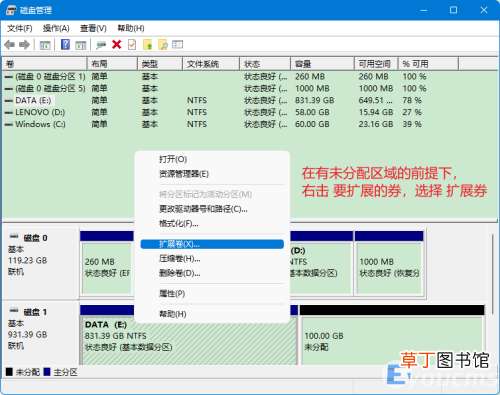Click the Back arrow toolbar icon

click(9, 45)
